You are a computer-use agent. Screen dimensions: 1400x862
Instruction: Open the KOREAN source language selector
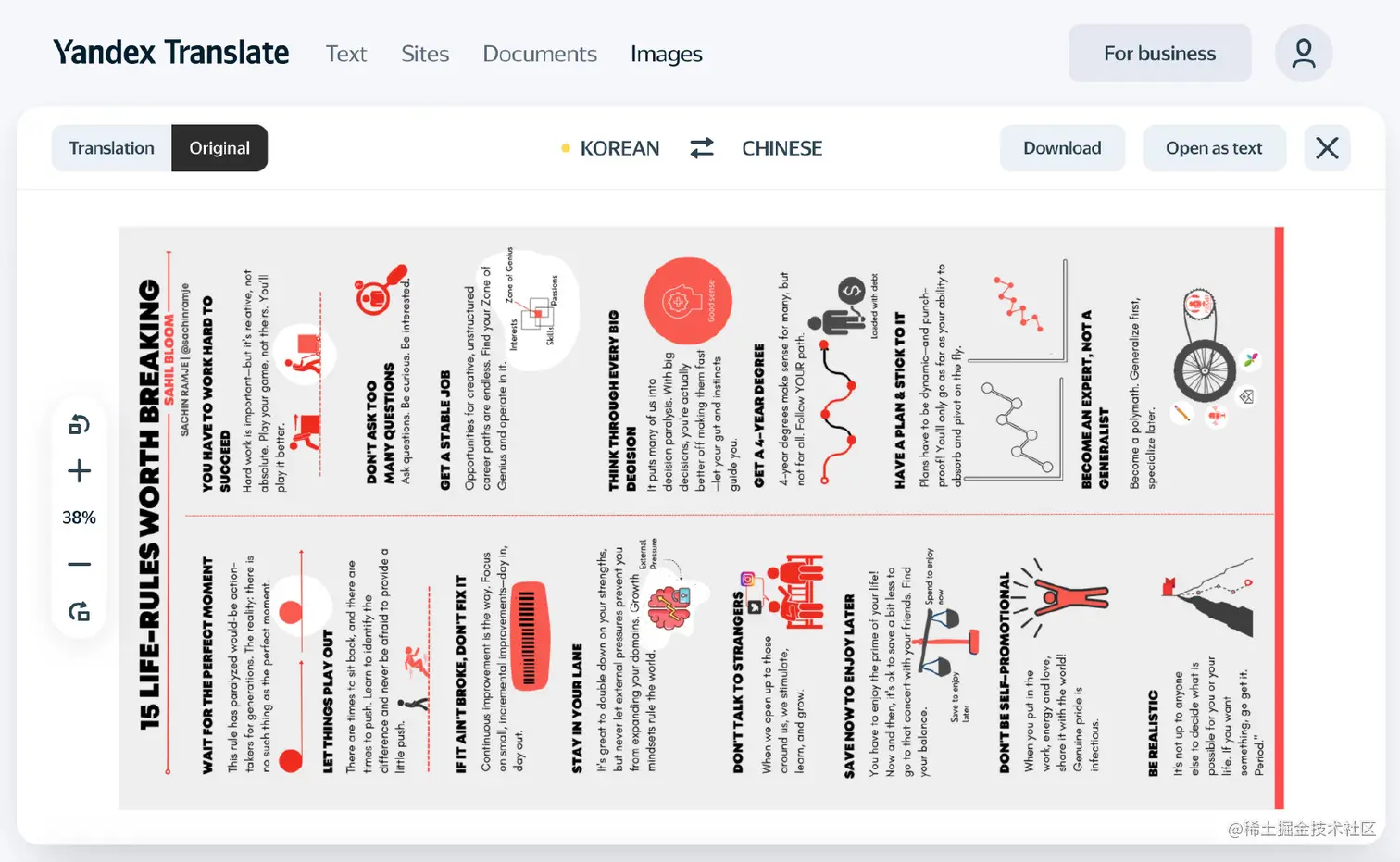coord(619,148)
